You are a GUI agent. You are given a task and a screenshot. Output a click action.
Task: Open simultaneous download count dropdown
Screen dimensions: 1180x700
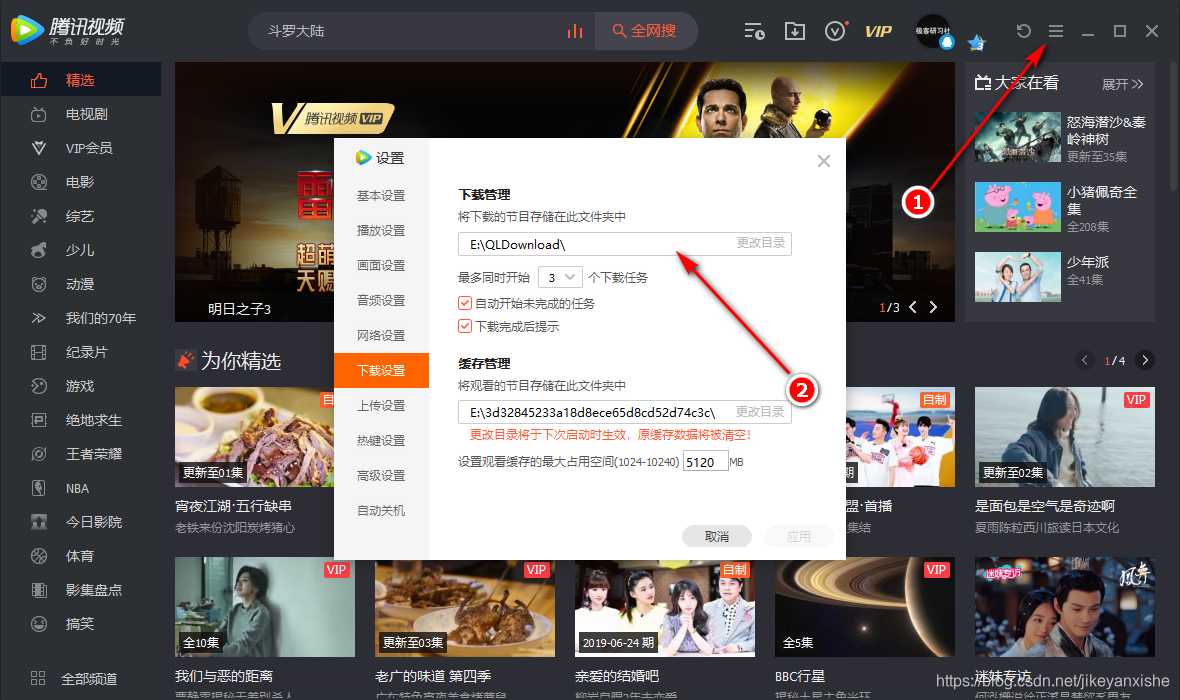[x=560, y=278]
